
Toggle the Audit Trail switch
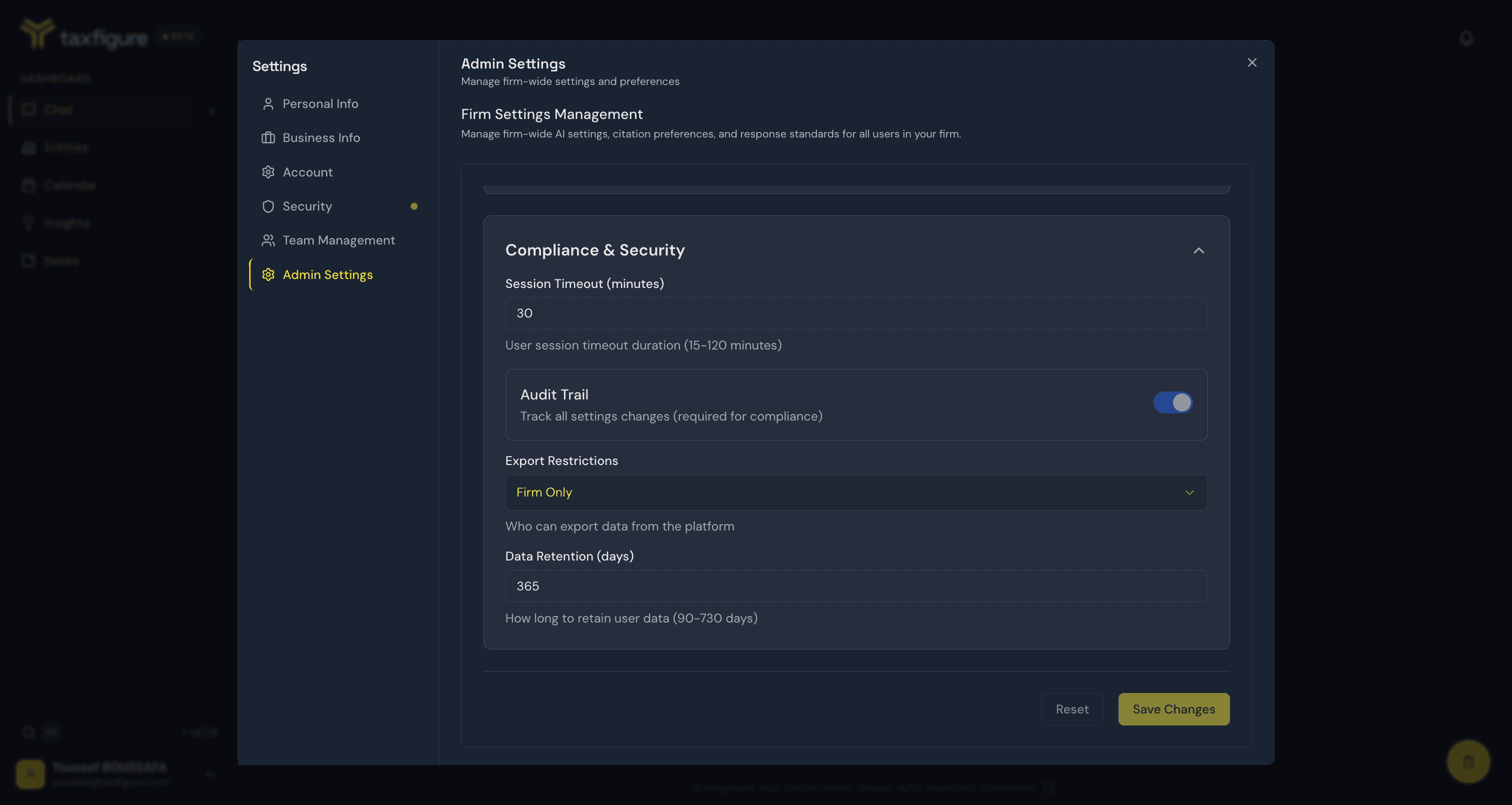[1172, 403]
